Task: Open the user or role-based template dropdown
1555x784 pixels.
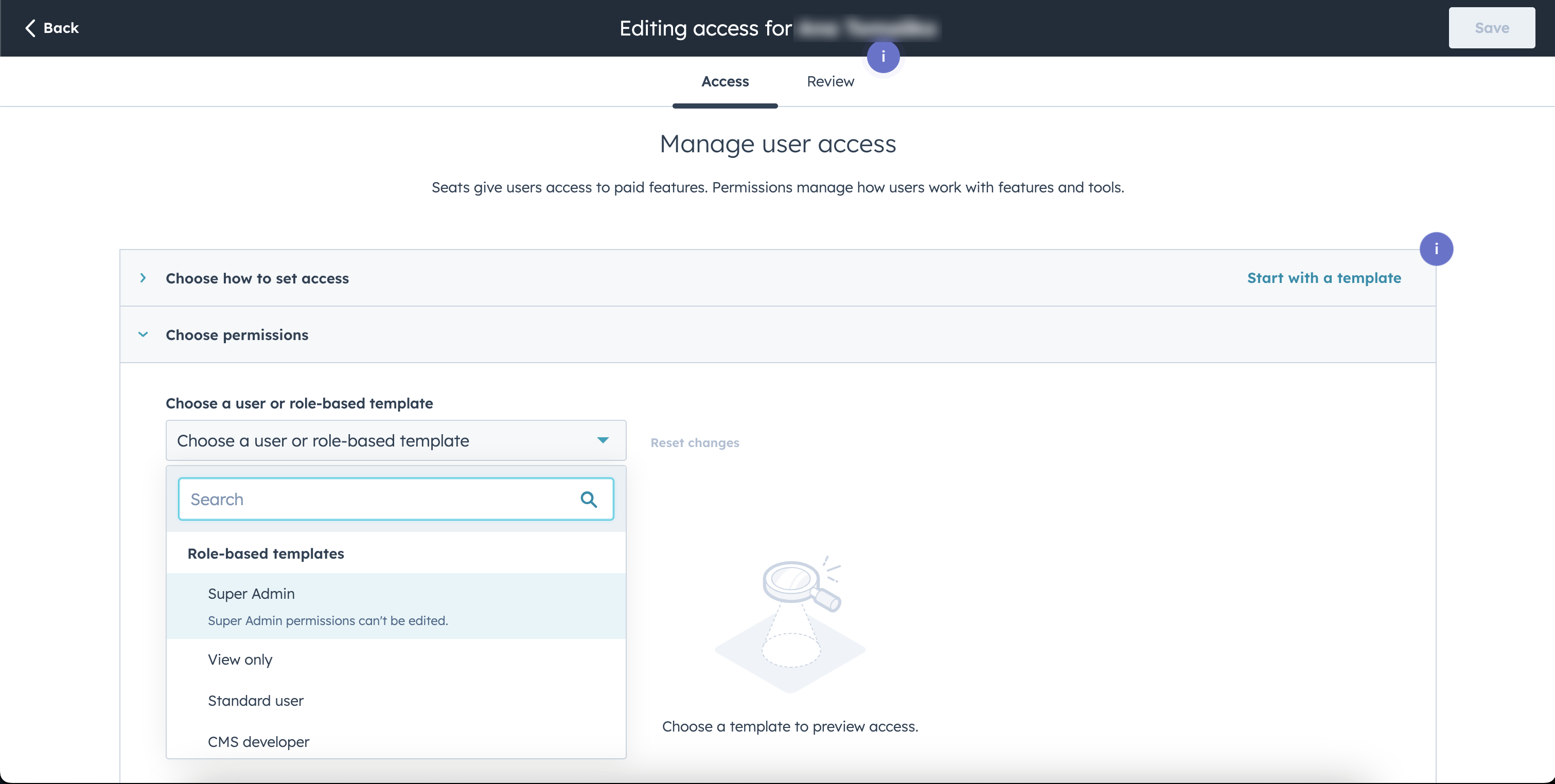Action: pyautogui.click(x=395, y=440)
